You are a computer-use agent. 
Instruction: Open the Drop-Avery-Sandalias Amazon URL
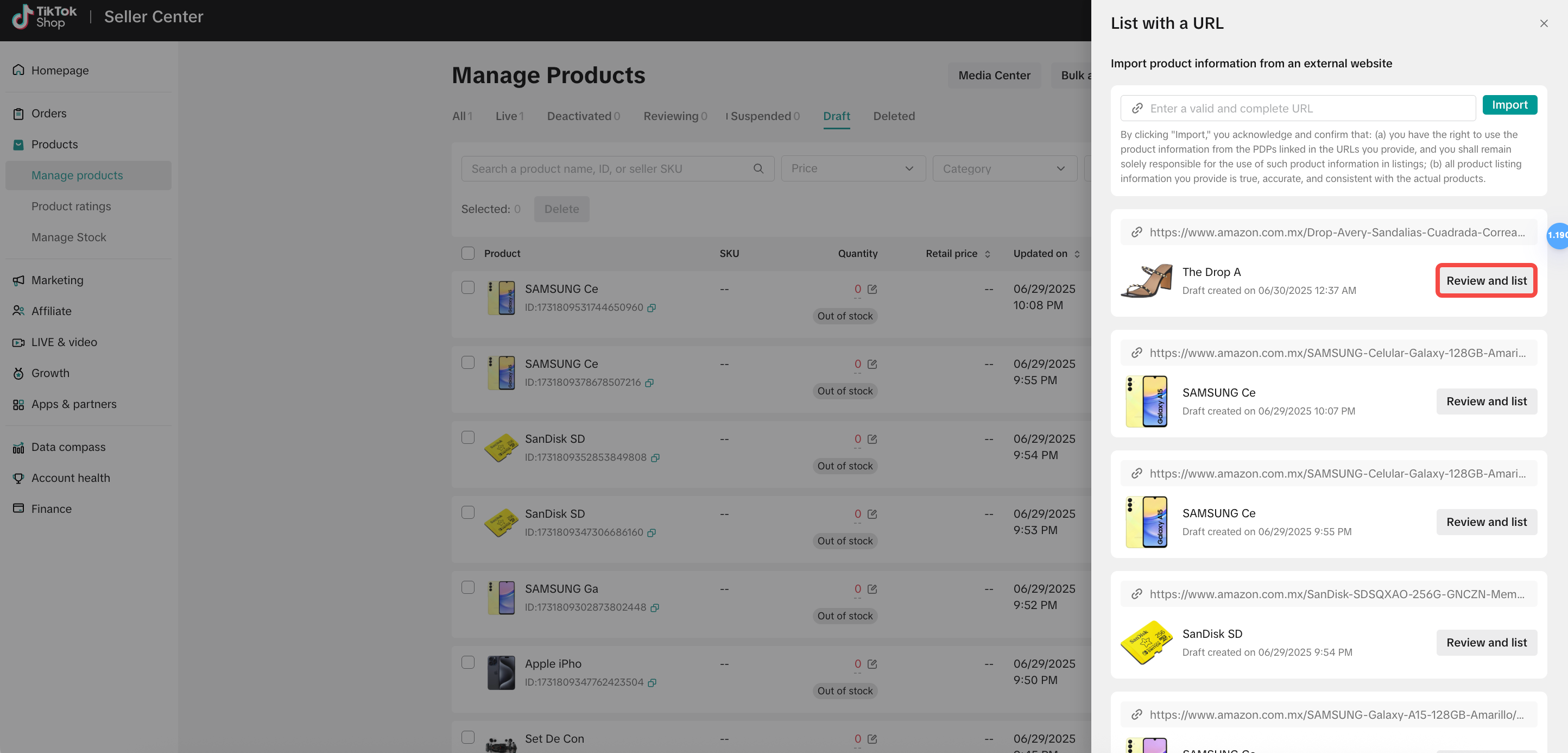1328,232
